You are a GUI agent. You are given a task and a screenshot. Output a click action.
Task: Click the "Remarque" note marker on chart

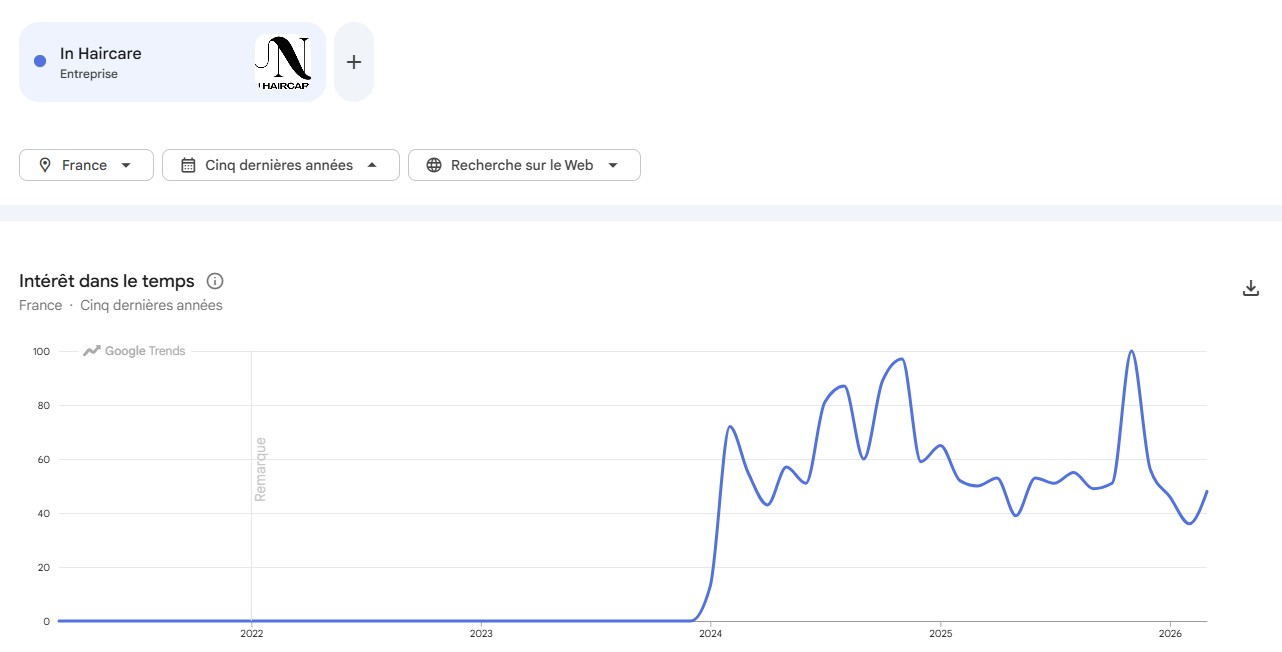coord(260,469)
